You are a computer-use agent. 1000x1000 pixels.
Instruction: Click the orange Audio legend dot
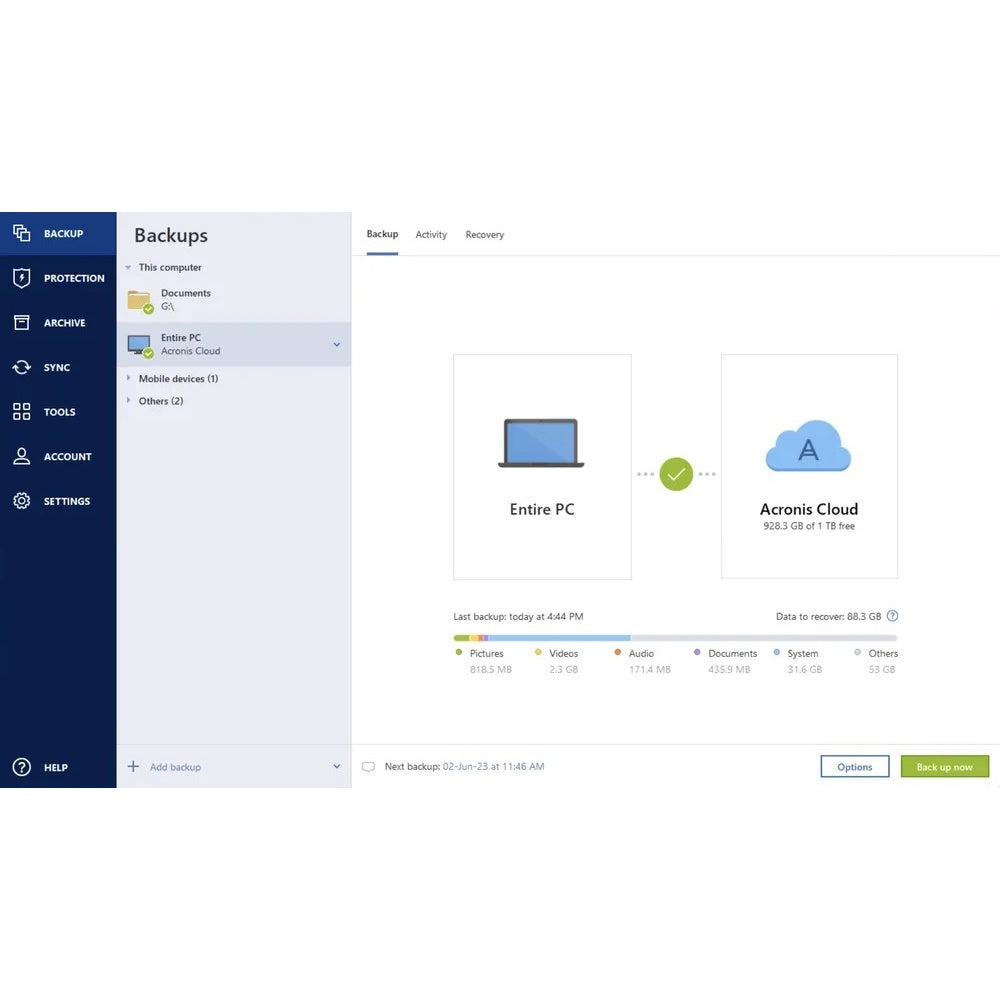click(617, 652)
